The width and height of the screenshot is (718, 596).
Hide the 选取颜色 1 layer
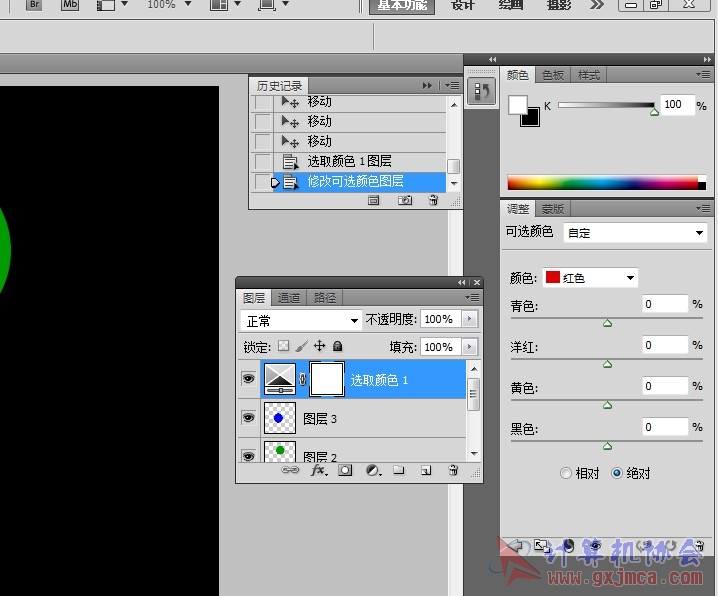[249, 379]
